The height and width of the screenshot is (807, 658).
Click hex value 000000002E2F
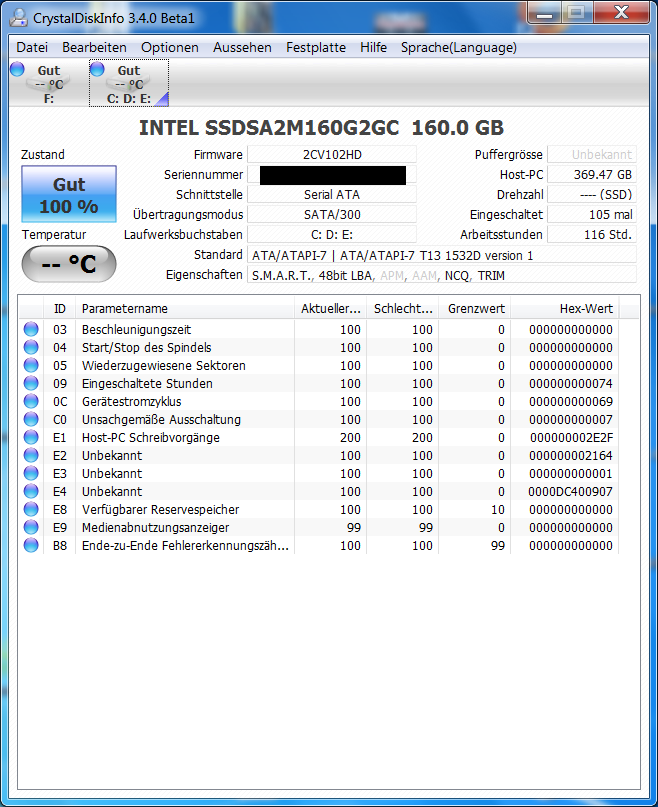(571, 437)
